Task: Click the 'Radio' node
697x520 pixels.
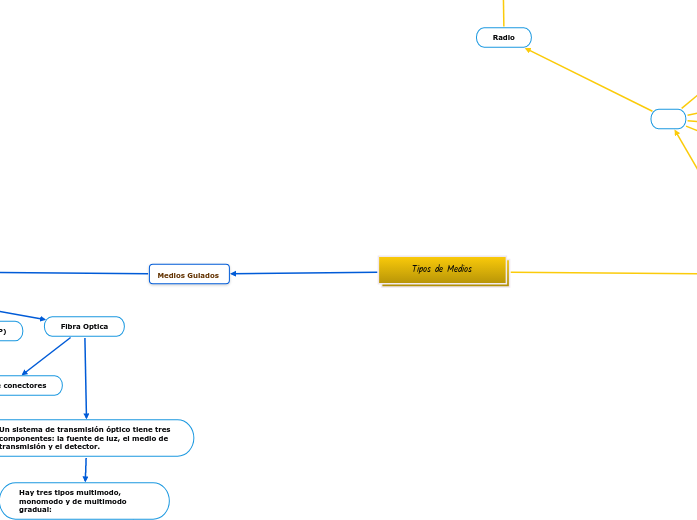Action: [x=504, y=37]
